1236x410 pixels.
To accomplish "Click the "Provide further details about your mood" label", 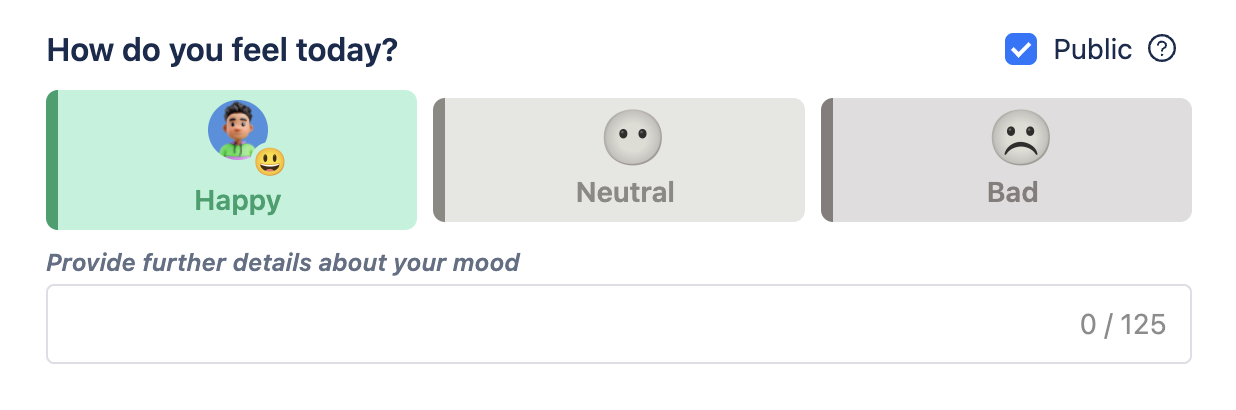I will coord(283,263).
